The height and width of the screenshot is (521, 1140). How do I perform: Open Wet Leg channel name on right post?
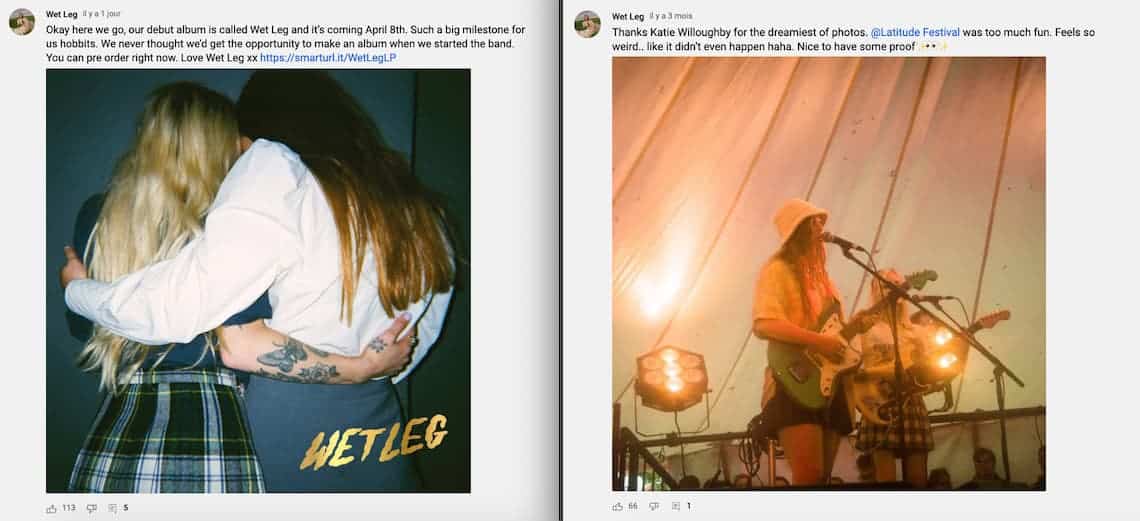(627, 16)
